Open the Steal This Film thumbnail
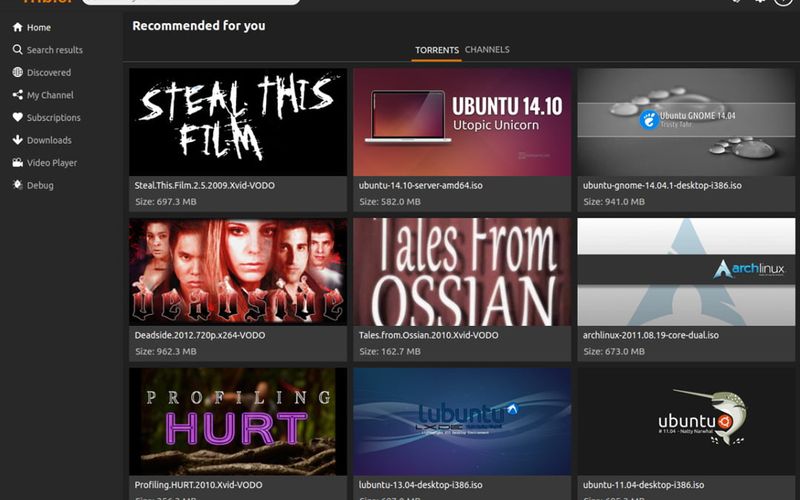 click(238, 122)
